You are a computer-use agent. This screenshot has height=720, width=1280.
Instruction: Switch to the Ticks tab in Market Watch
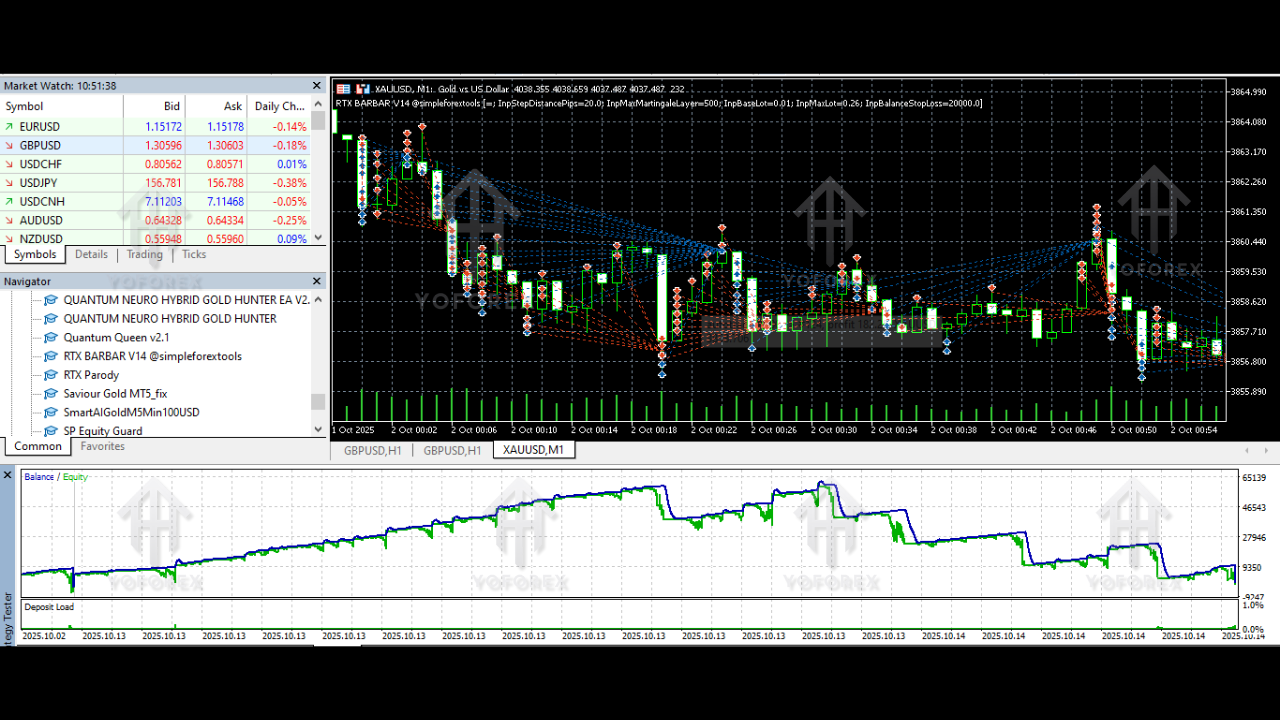click(x=194, y=255)
